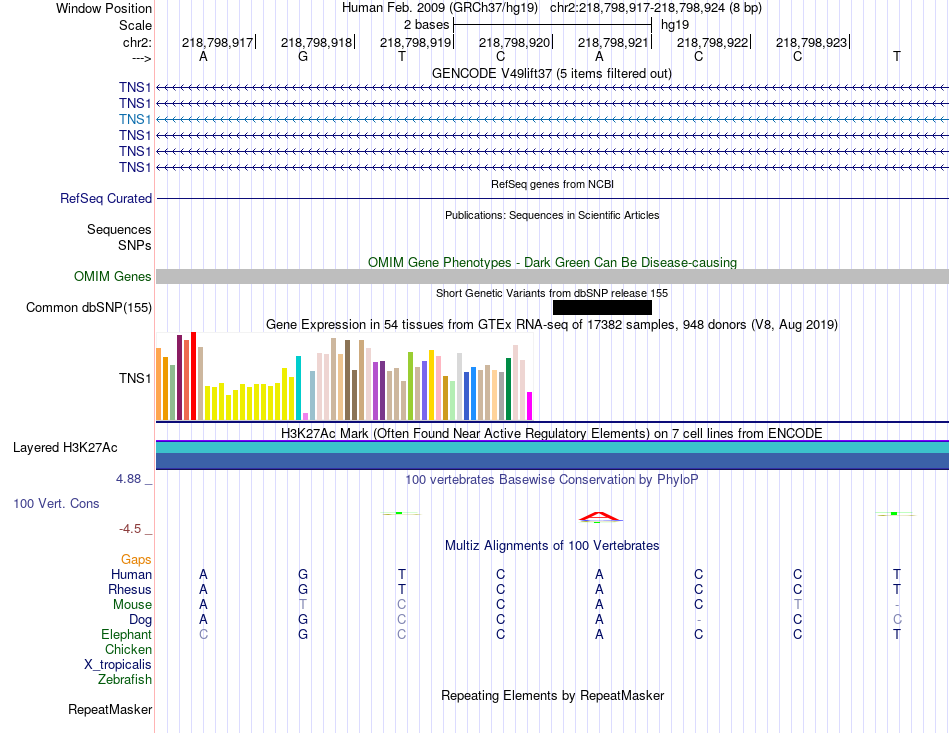Click the cyan bar in the GTEx chart
This screenshot has height=733, width=950.
tap(298, 388)
